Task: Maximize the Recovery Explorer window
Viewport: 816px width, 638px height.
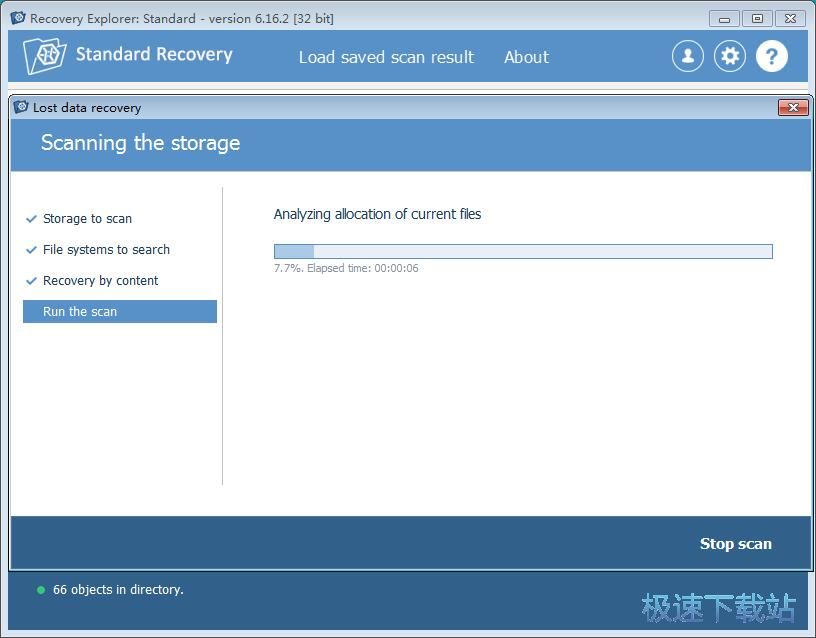Action: (757, 19)
